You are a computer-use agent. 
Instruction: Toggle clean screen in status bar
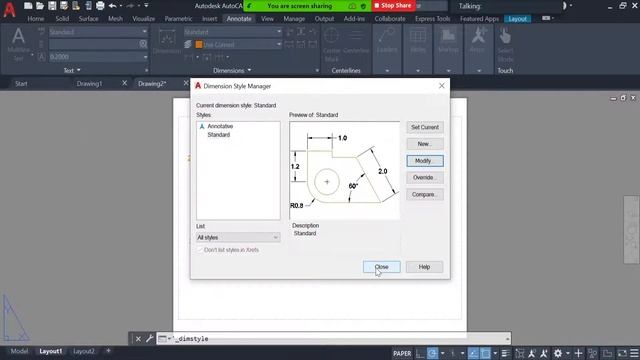click(x=622, y=353)
